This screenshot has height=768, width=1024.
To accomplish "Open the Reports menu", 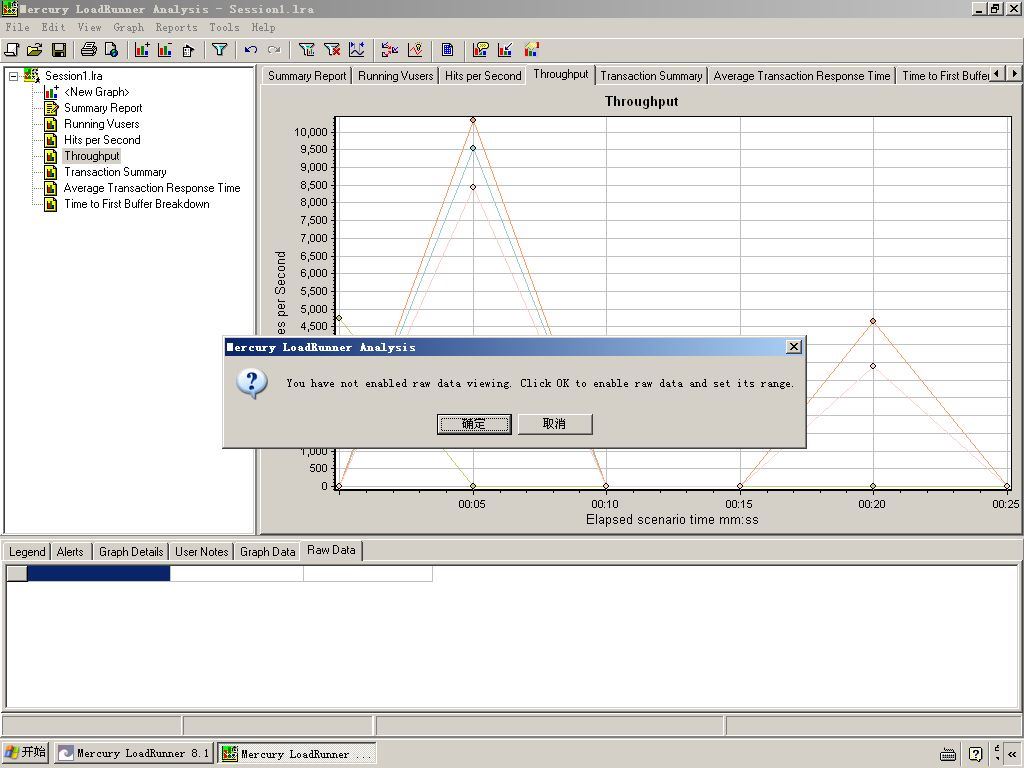I will (176, 27).
